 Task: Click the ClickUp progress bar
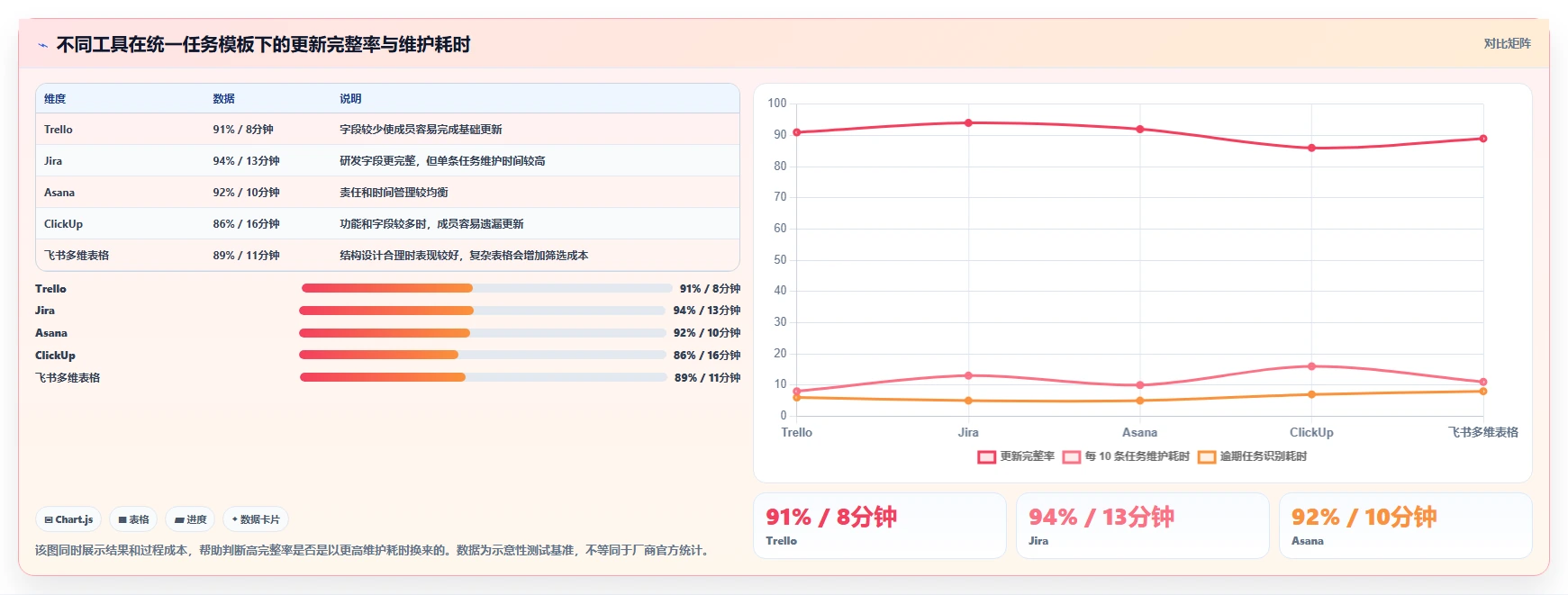coord(482,355)
